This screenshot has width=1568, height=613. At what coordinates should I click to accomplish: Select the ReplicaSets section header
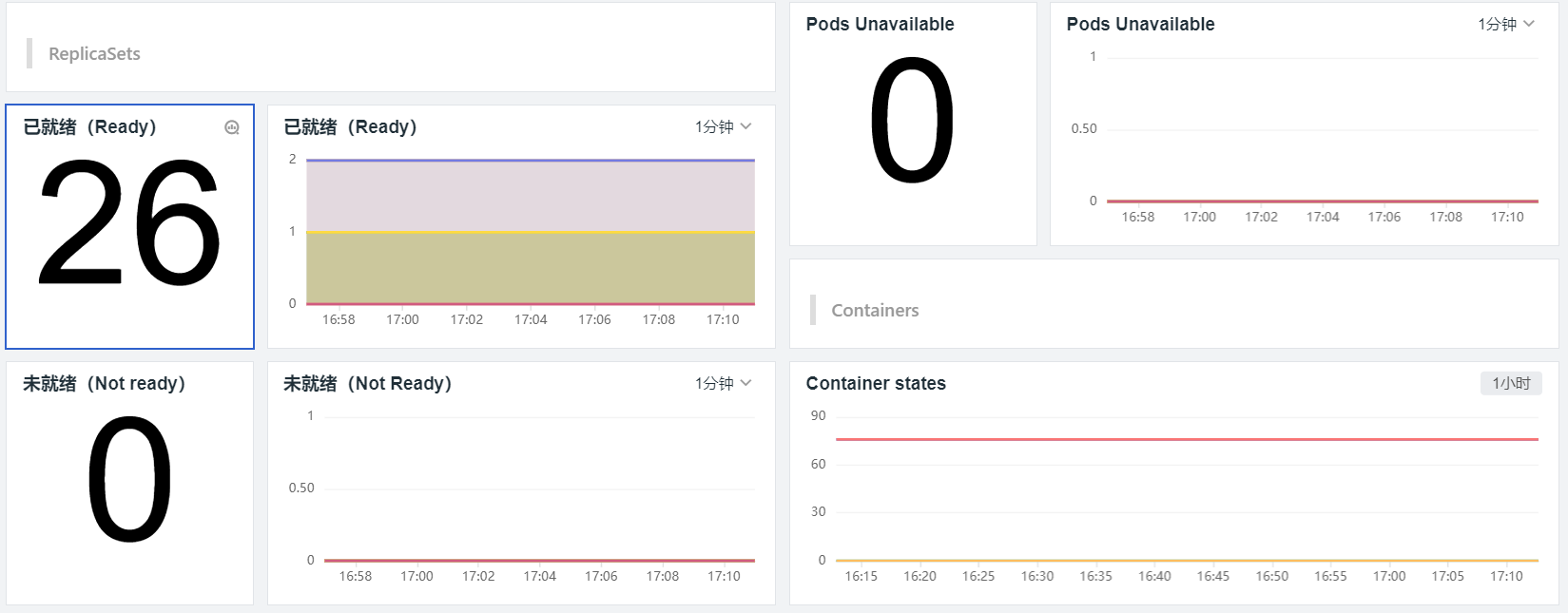coord(94,54)
